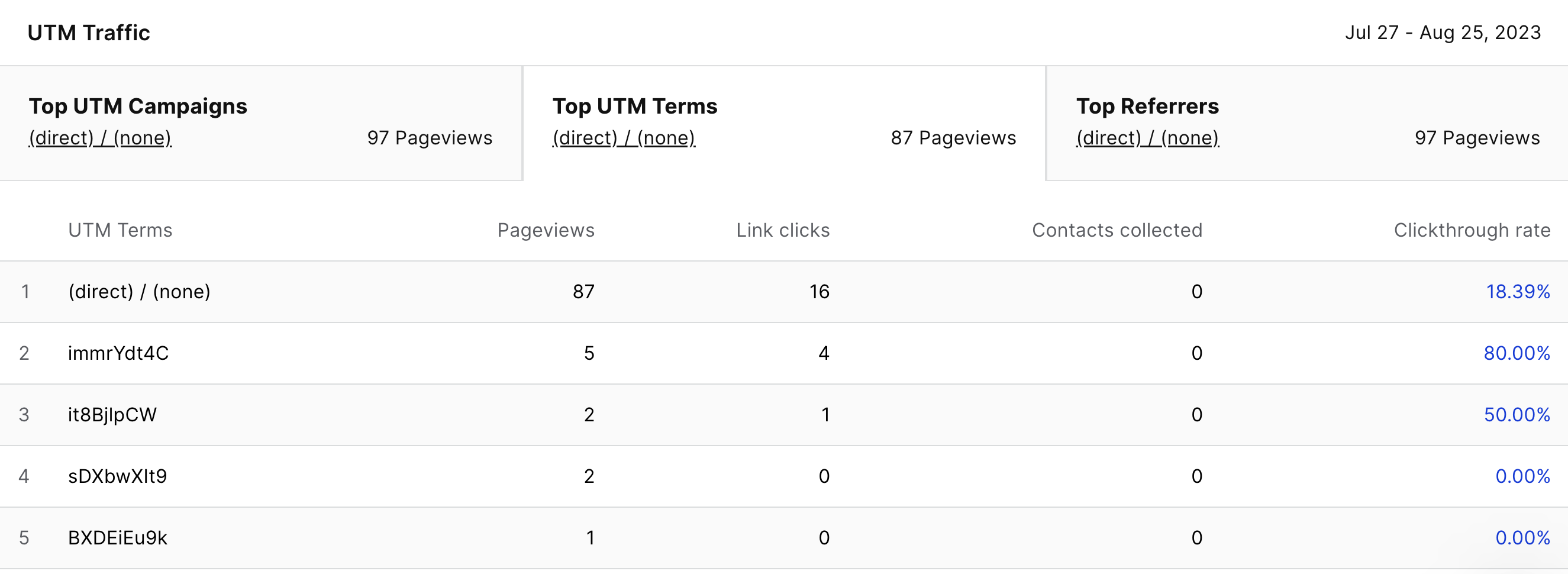The image size is (1568, 574).
Task: Select the BXDEiEu9k term row
Action: coord(784,538)
